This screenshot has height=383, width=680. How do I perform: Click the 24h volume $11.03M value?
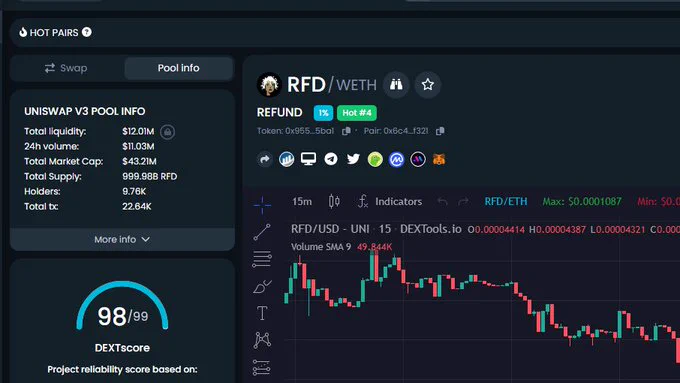(138, 146)
